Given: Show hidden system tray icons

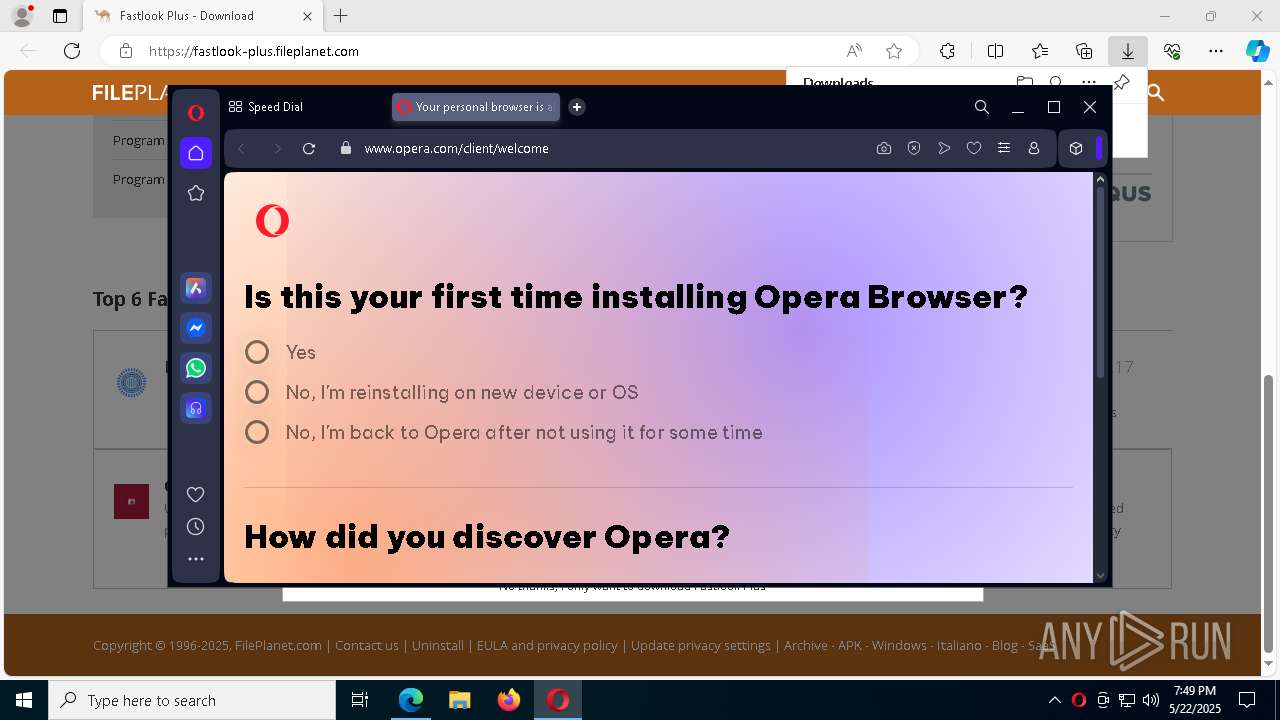Looking at the screenshot, I should coord(1054,700).
